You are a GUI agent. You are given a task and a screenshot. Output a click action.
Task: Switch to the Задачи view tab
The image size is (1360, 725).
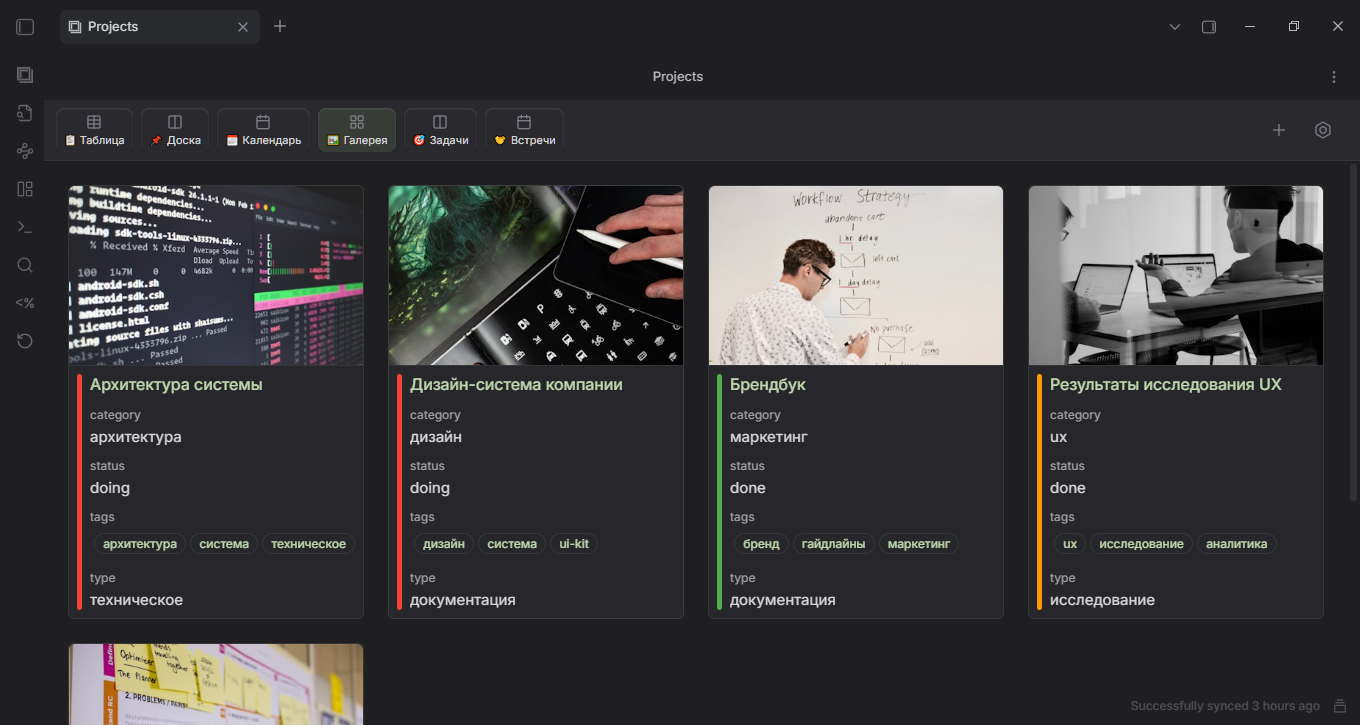click(440, 130)
